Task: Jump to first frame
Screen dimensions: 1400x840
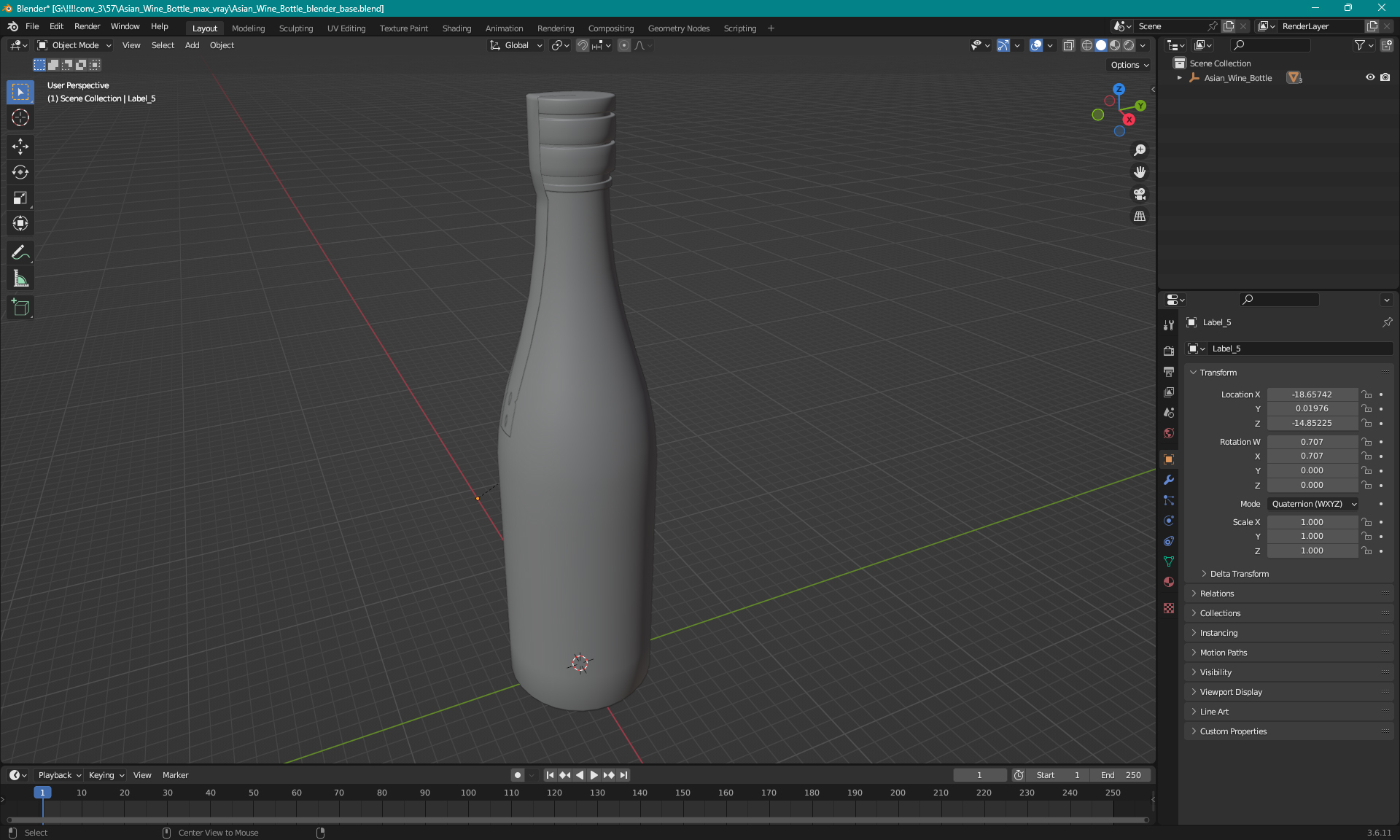Action: [550, 775]
